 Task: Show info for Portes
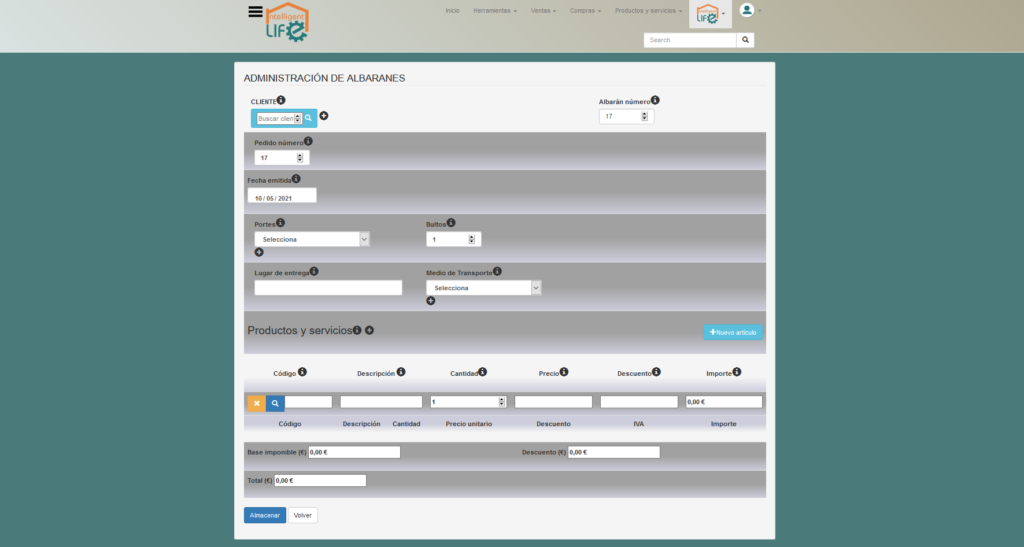(280, 223)
